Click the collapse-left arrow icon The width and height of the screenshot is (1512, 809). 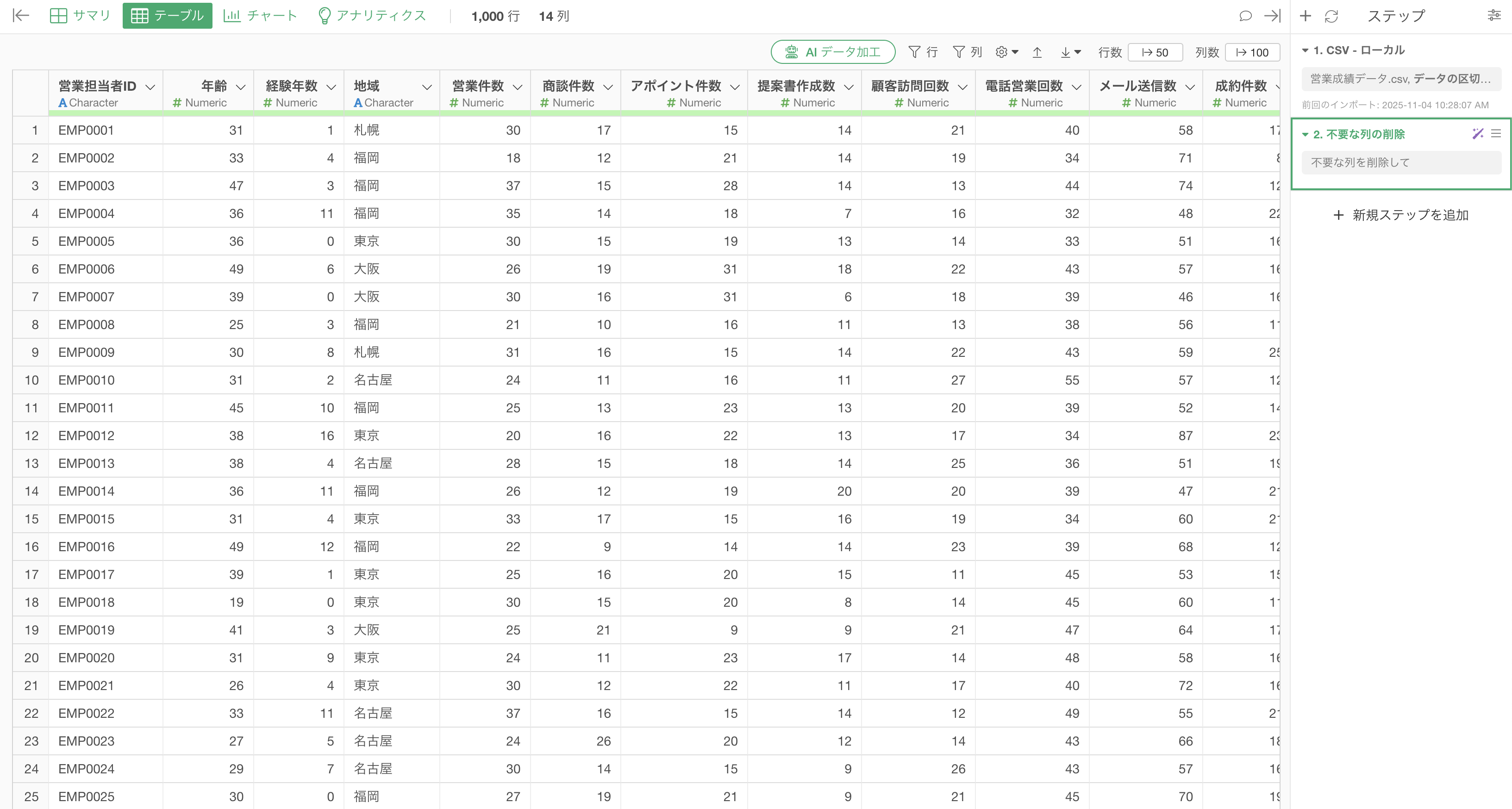pos(21,16)
